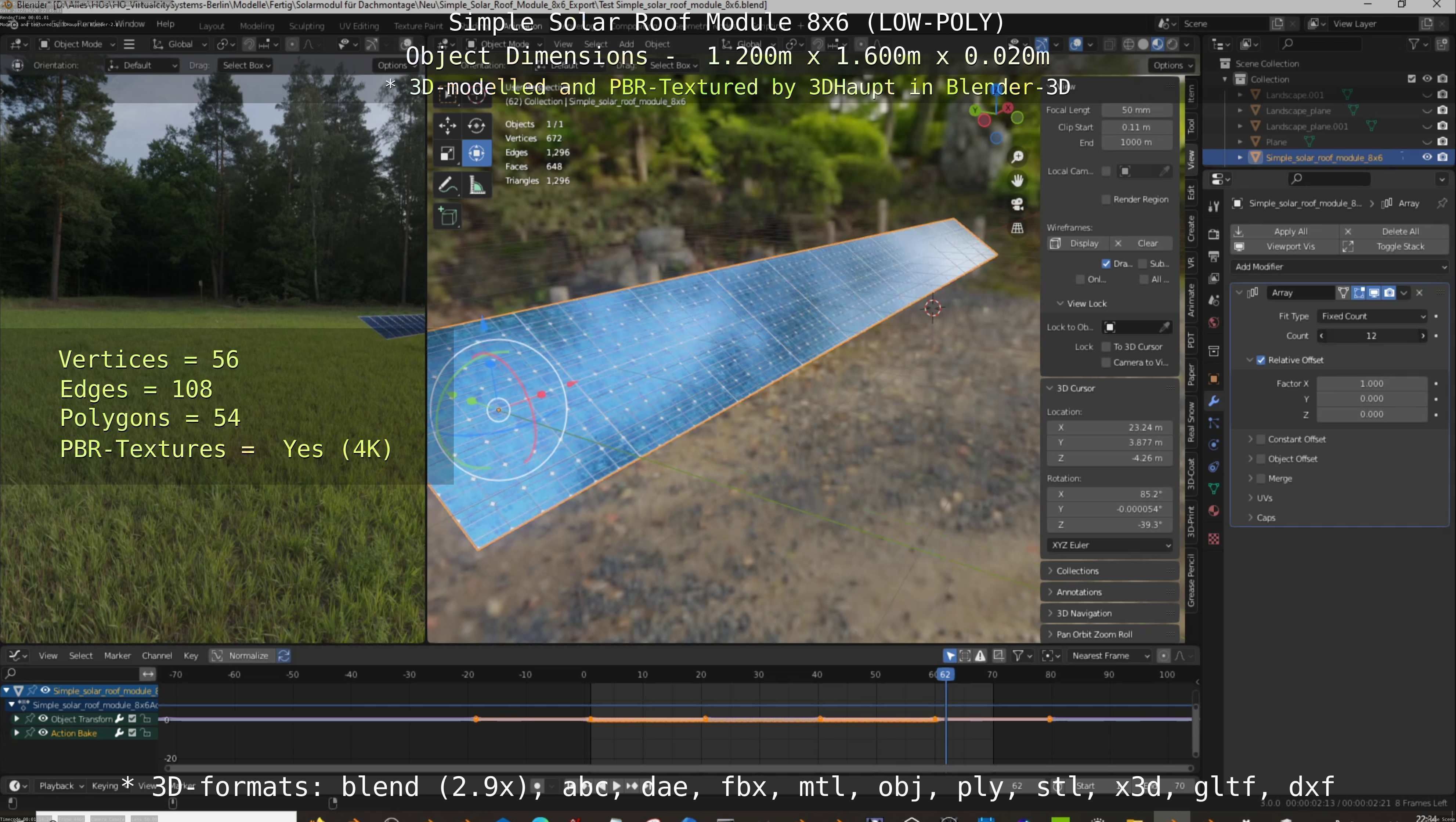Open Texture properties checker tab icon
This screenshot has width=1456, height=822.
point(1213,539)
